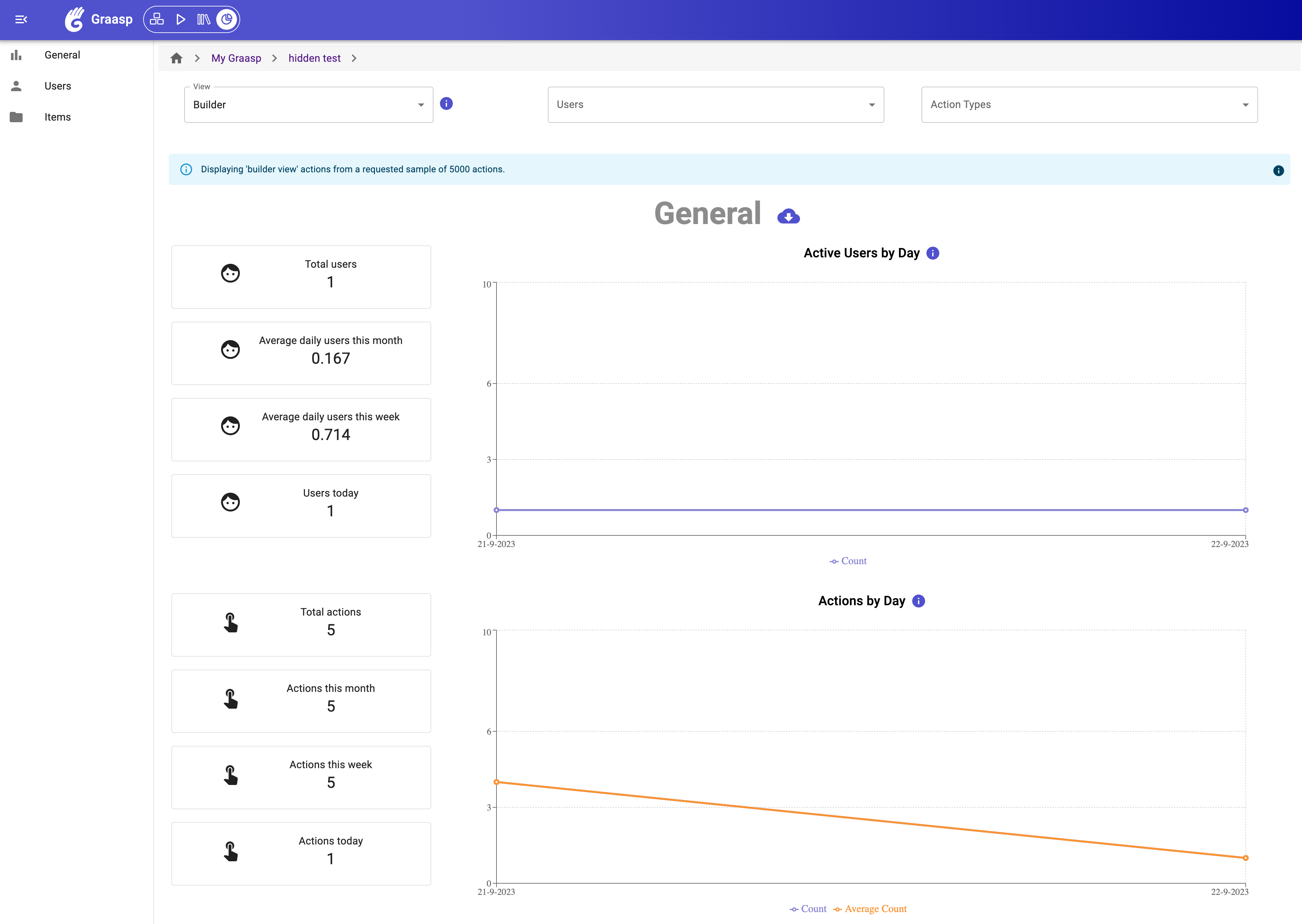Click the dark info icon in banner right
Screen dimensions: 1302x924
pyautogui.click(x=1278, y=171)
